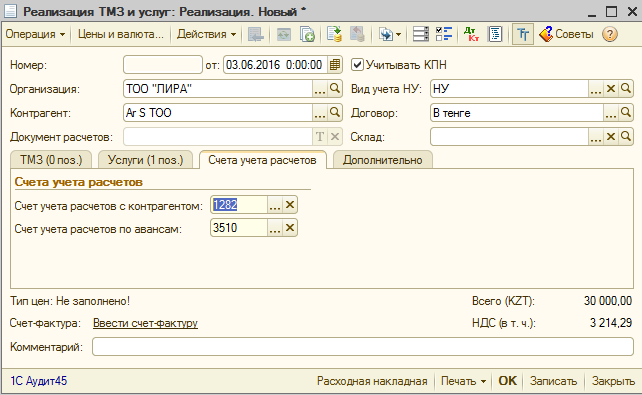Click magnifier to open Вид учета НУ
642x395 pixels.
[x=626, y=88]
